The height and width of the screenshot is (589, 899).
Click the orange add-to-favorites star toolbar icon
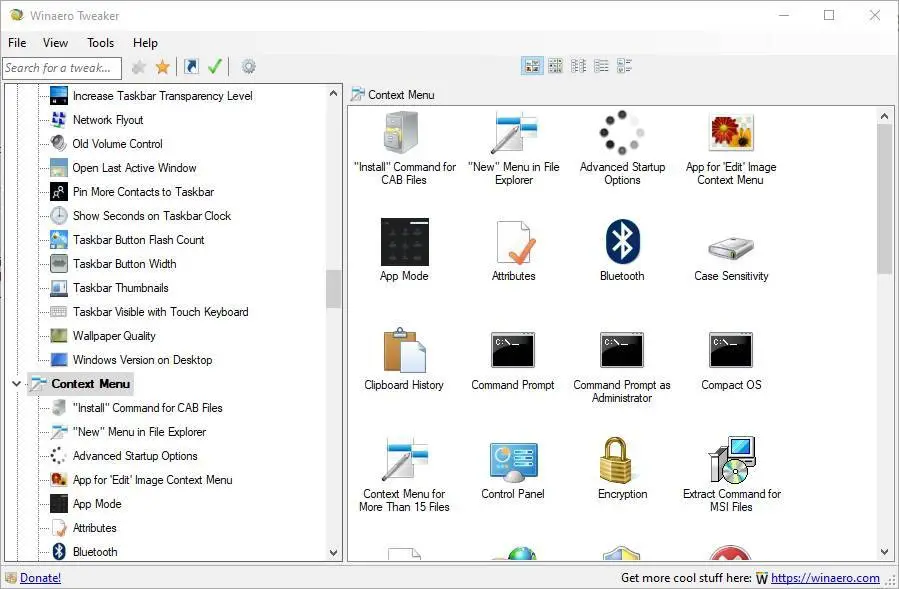pos(163,67)
